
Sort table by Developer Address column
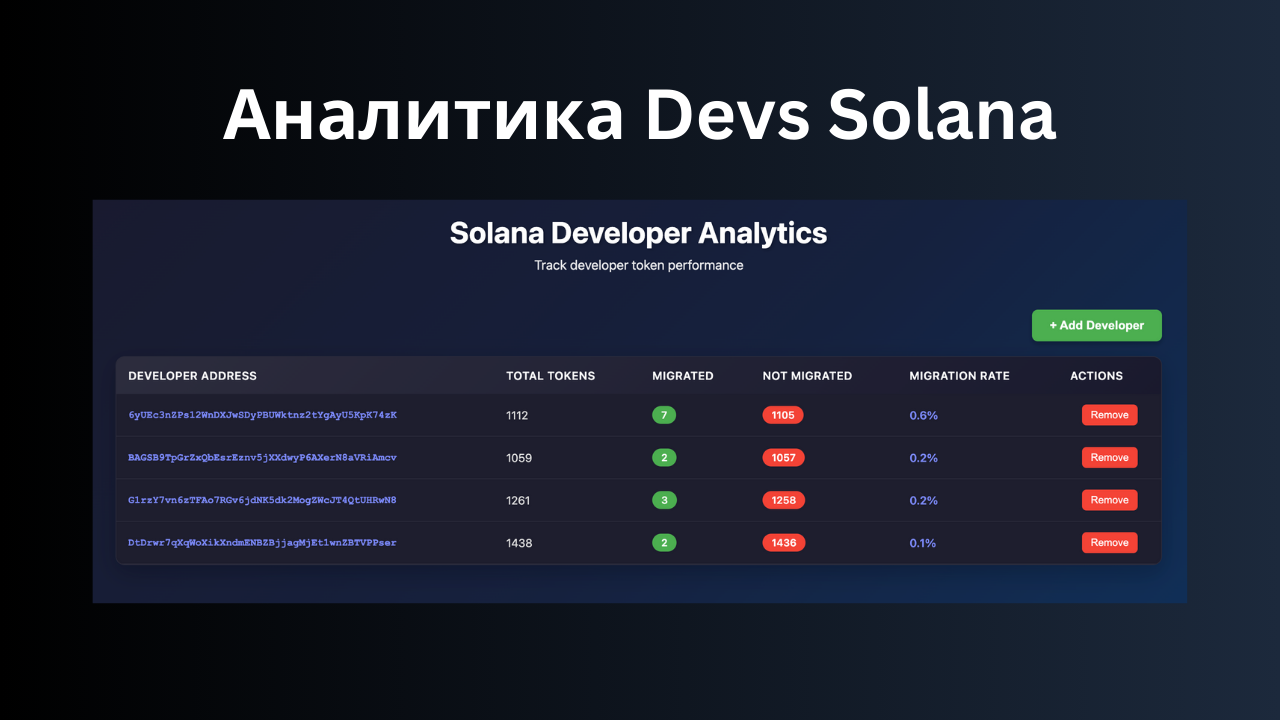click(192, 376)
